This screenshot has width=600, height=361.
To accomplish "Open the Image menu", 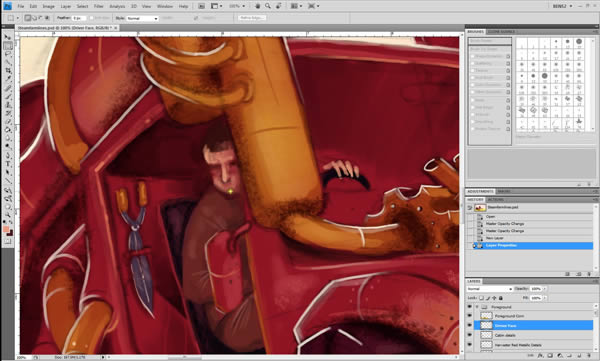I will point(48,7).
